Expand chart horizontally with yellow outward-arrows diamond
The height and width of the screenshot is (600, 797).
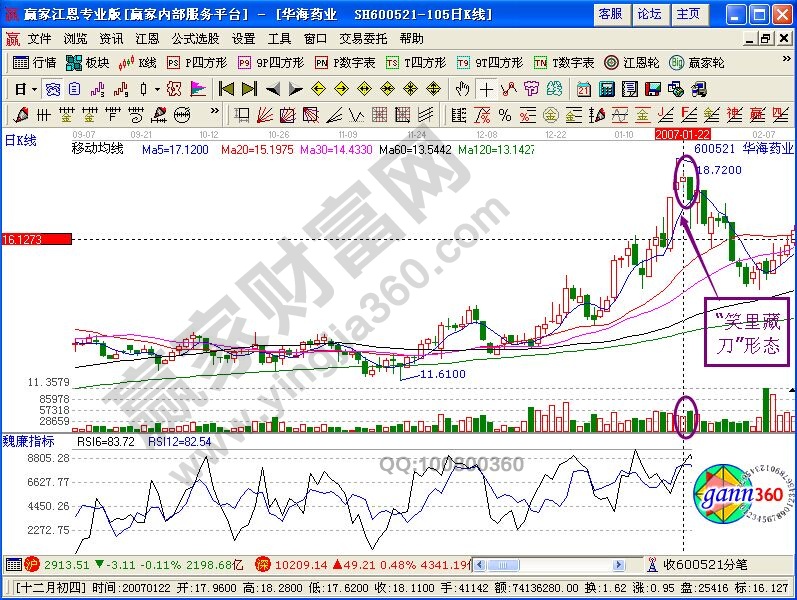(x=364, y=89)
